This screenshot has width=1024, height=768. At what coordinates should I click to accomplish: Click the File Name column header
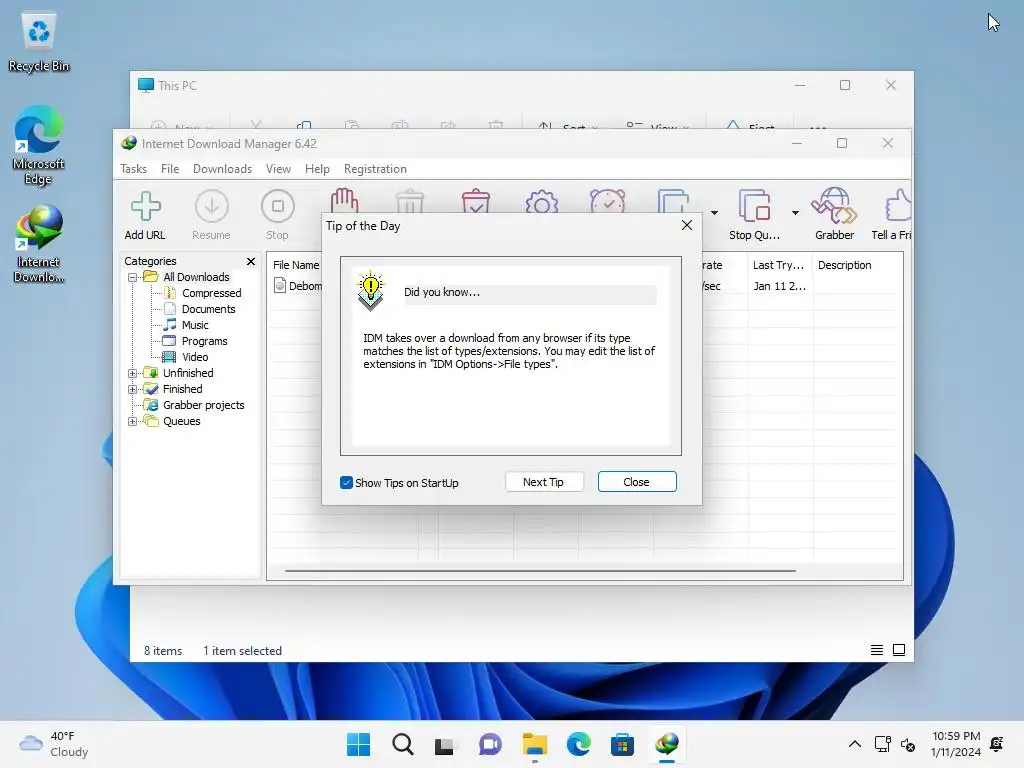click(295, 265)
